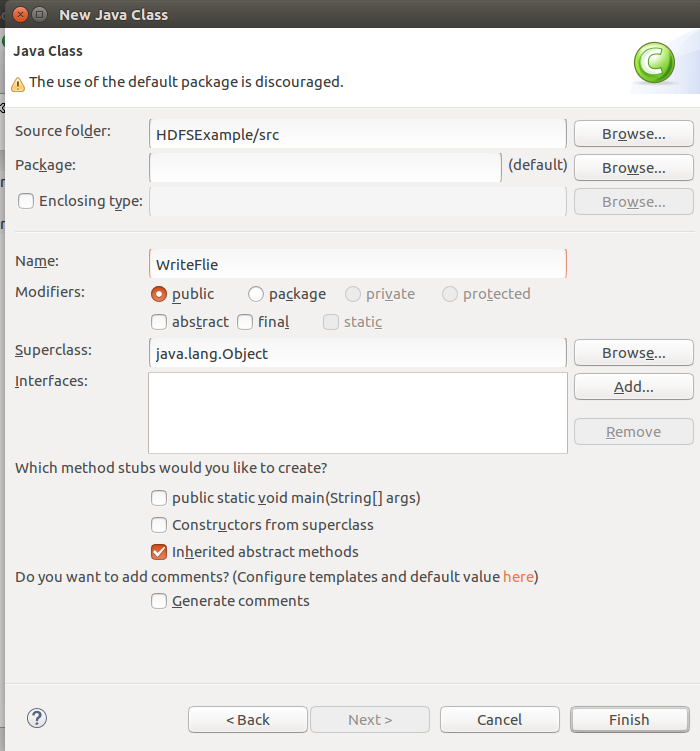The width and height of the screenshot is (700, 751).
Task: Select the public modifier radio button
Action: pyautogui.click(x=158, y=294)
